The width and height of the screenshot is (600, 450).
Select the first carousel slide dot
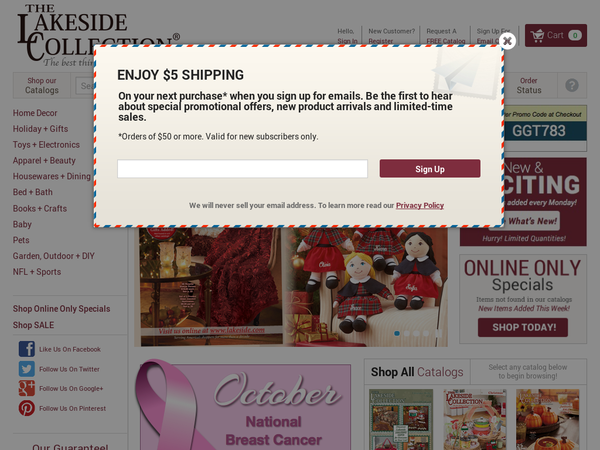coord(397,333)
